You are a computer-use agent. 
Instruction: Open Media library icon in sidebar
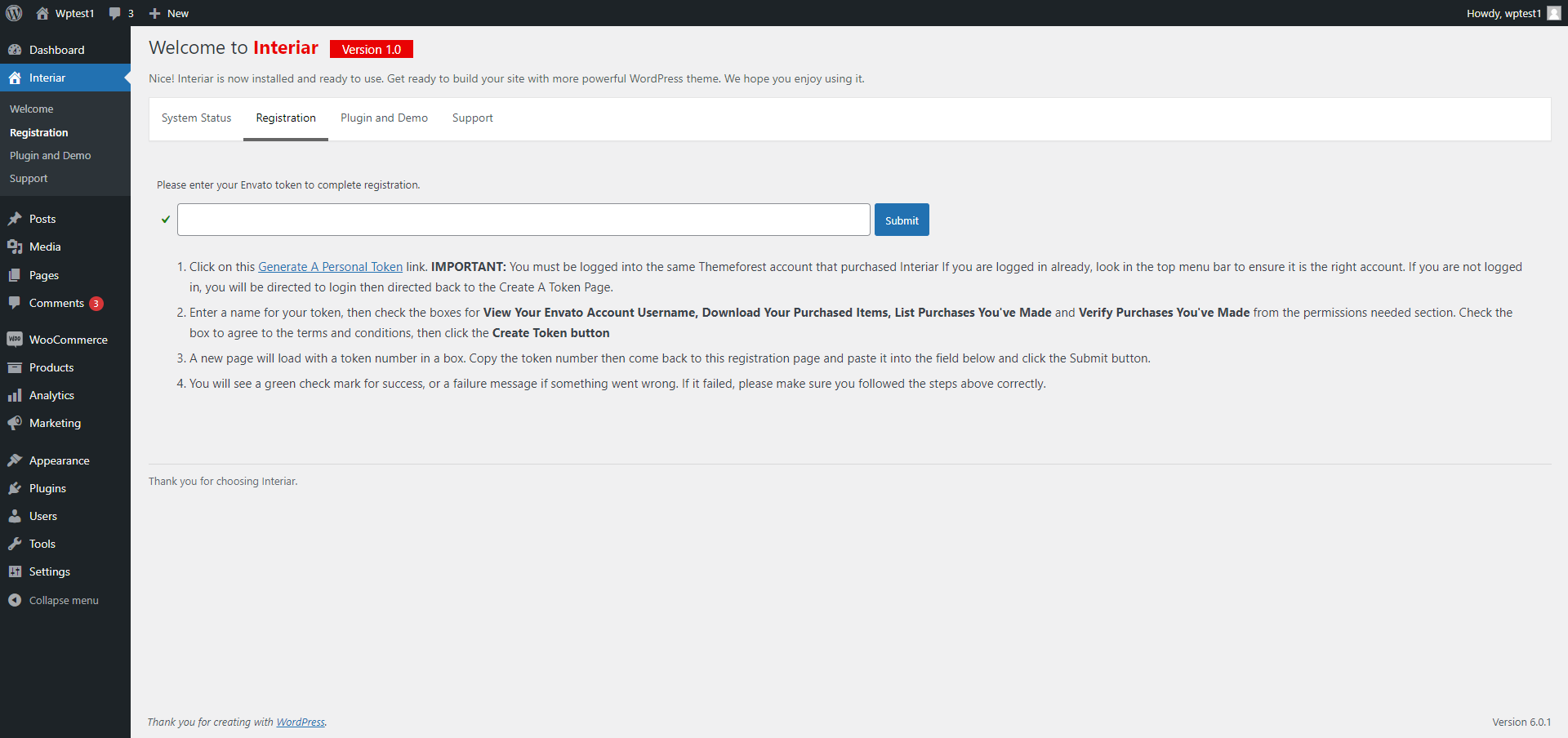point(15,247)
